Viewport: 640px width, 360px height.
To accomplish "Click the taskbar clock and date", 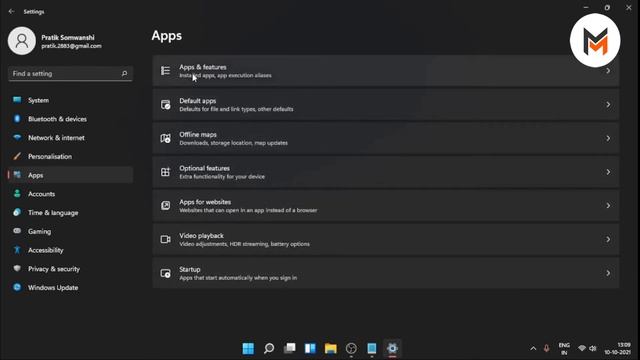I will click(x=618, y=348).
